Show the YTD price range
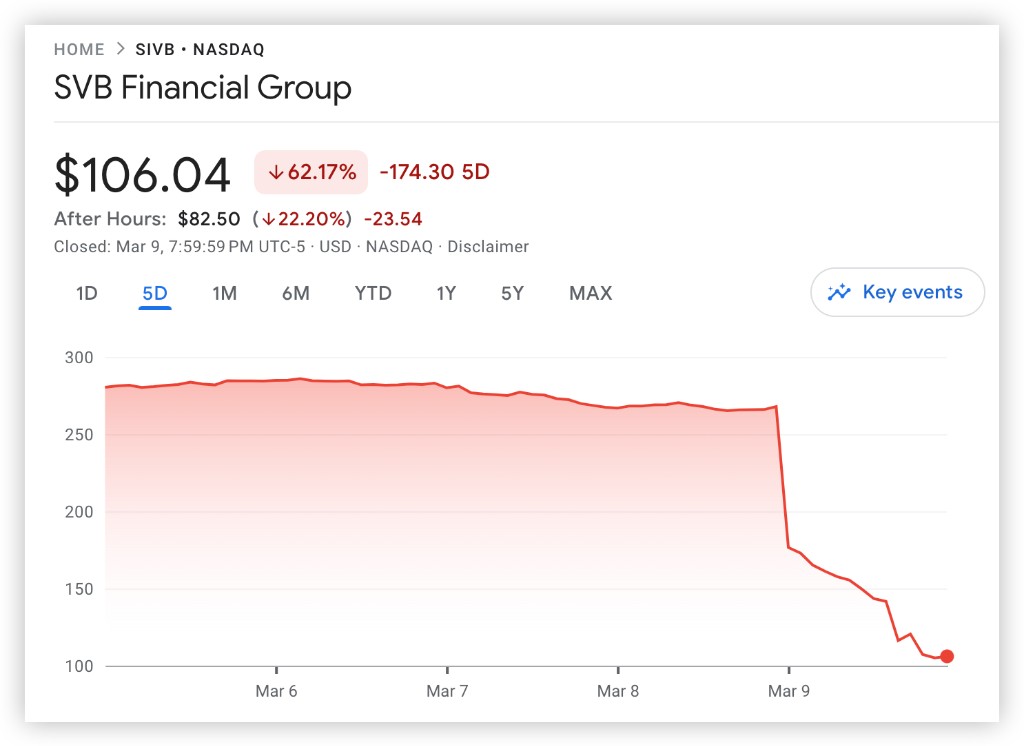Viewport: 1024px width, 746px height. pyautogui.click(x=373, y=294)
